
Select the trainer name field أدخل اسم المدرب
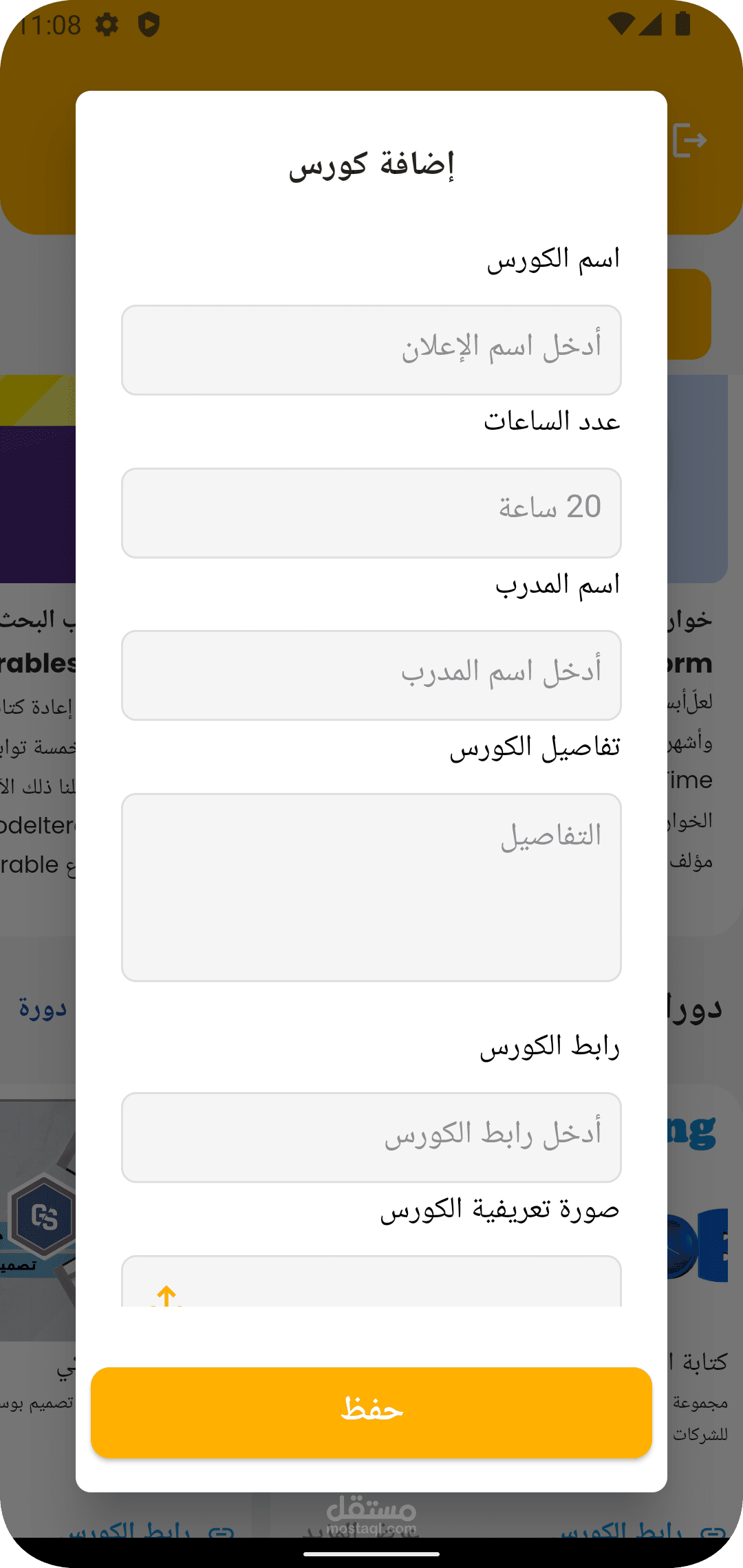pos(371,675)
